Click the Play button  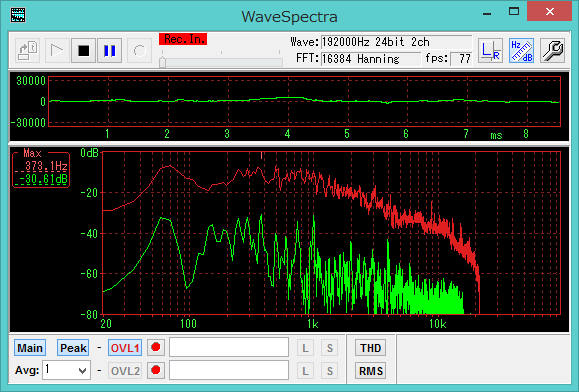coord(56,51)
